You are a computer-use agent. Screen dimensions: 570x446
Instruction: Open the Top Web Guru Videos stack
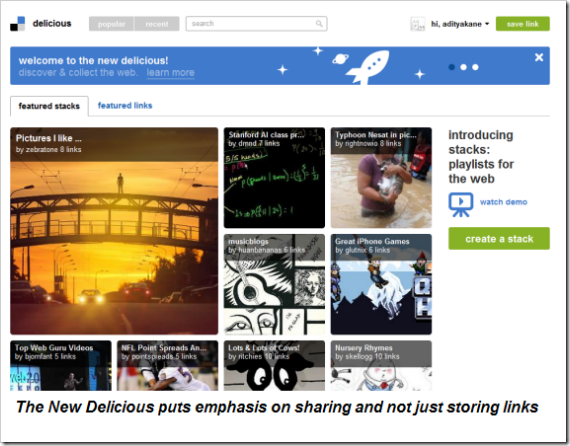tap(61, 366)
